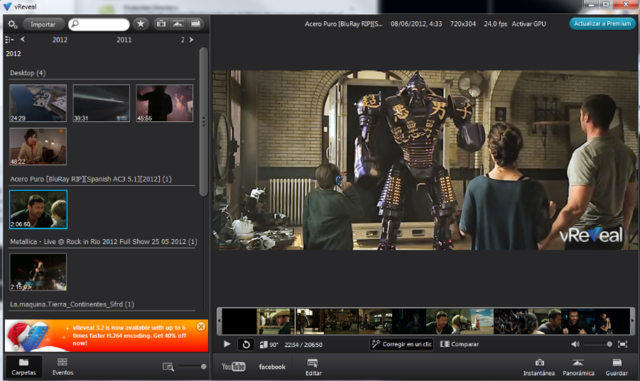The height and width of the screenshot is (381, 640).
Task: Filter saved videos with top disk icon
Action: click(196, 24)
